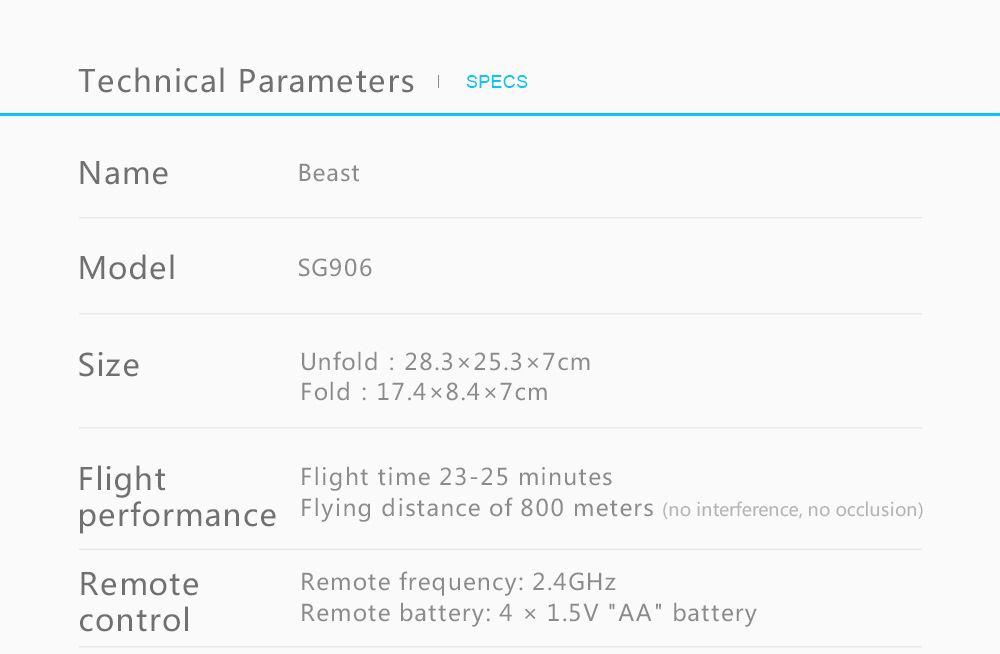Click the no interference, no occlusion note
This screenshot has height=654, width=1000.
pos(792,510)
